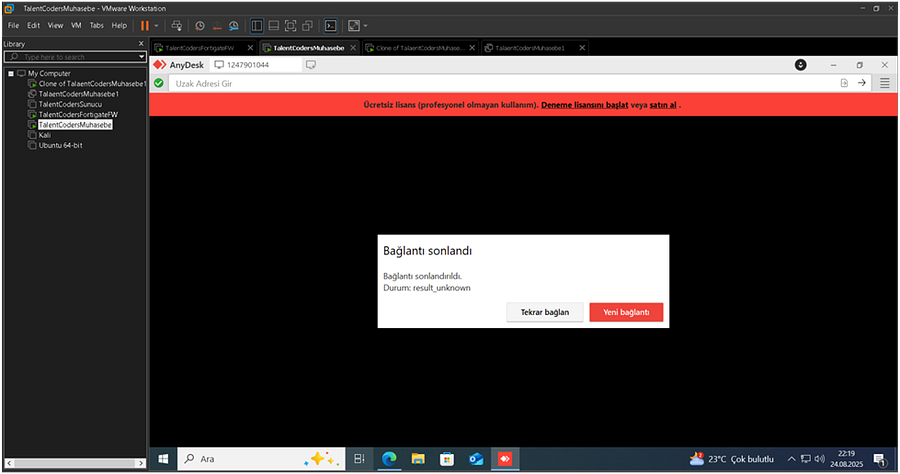Close the Clone of TalaentCodersMuhase... tab
The width and height of the screenshot is (900, 474).
tap(472, 48)
